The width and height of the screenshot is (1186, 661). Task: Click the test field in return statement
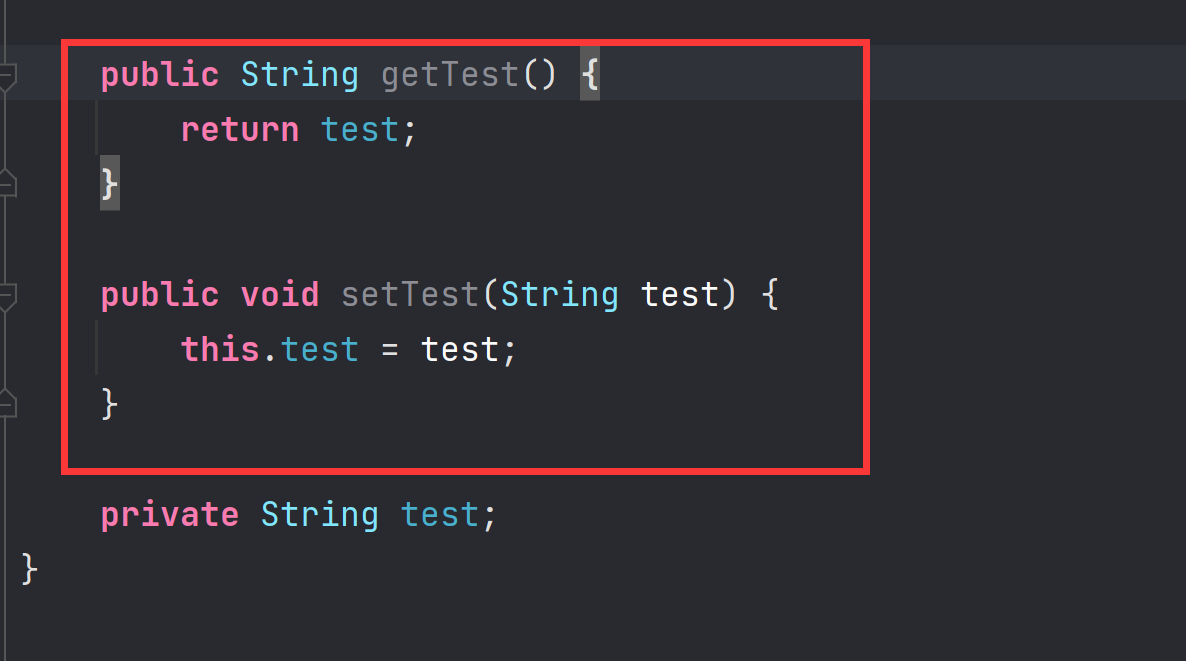(x=360, y=129)
